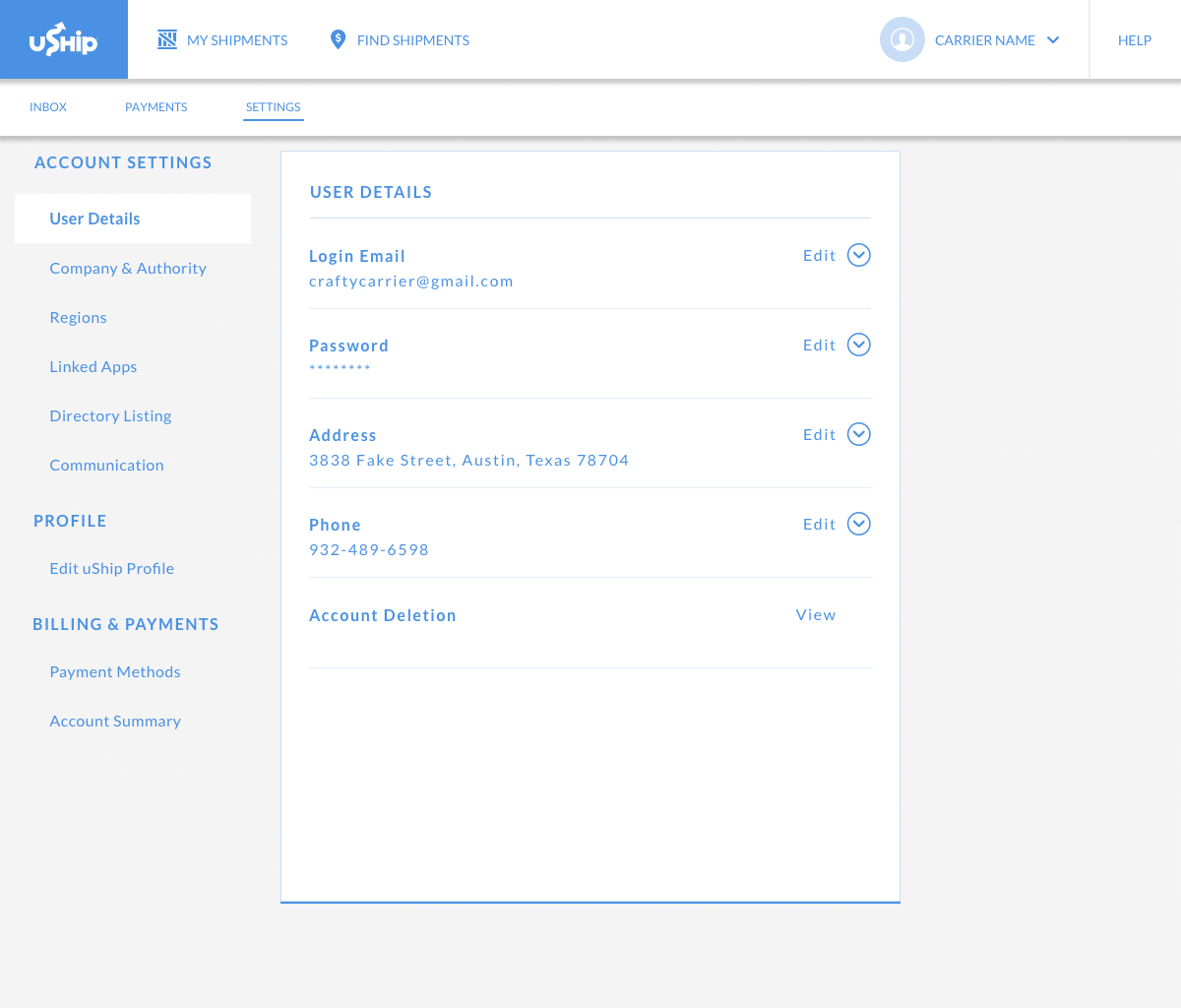Click Edit for Address
The image size is (1181, 1008).
click(x=820, y=434)
